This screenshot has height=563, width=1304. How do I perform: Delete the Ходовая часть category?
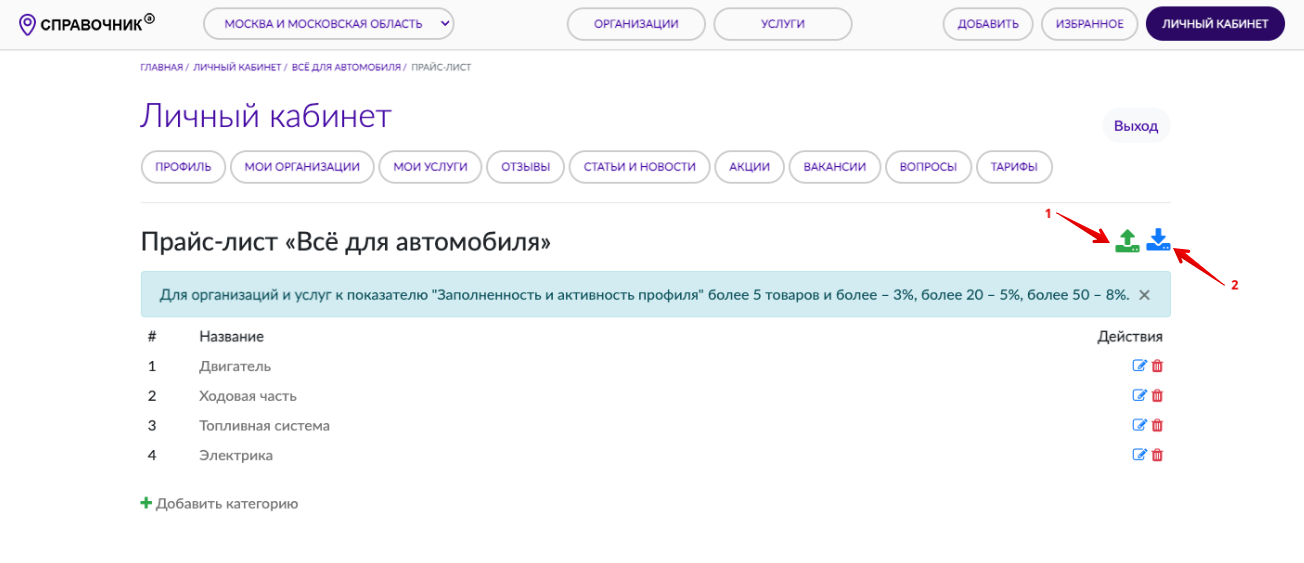1157,396
